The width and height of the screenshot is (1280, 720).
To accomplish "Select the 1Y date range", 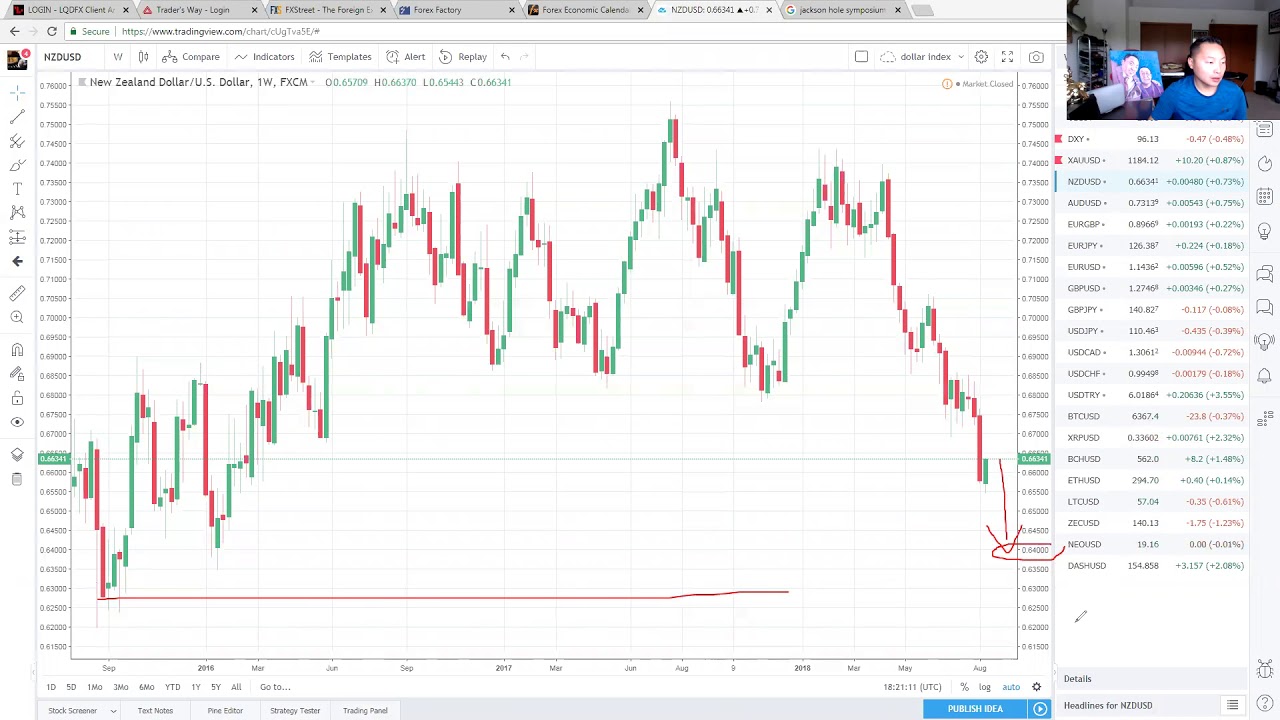I will coord(195,687).
